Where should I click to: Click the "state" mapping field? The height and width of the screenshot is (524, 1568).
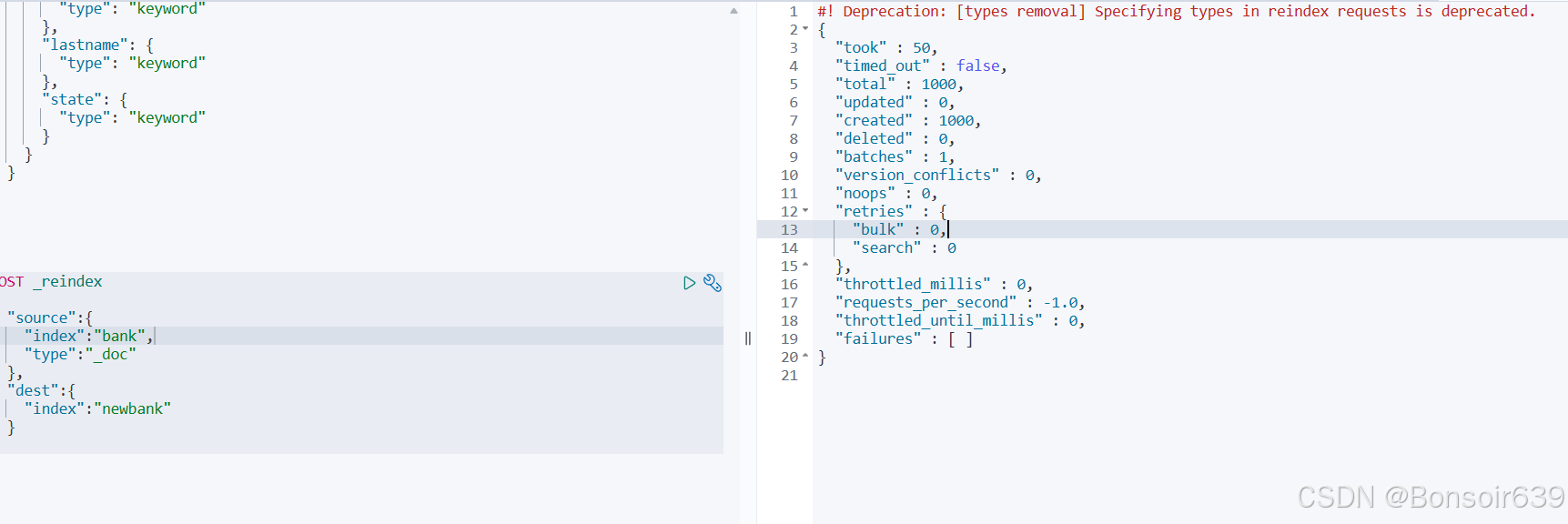click(x=72, y=99)
